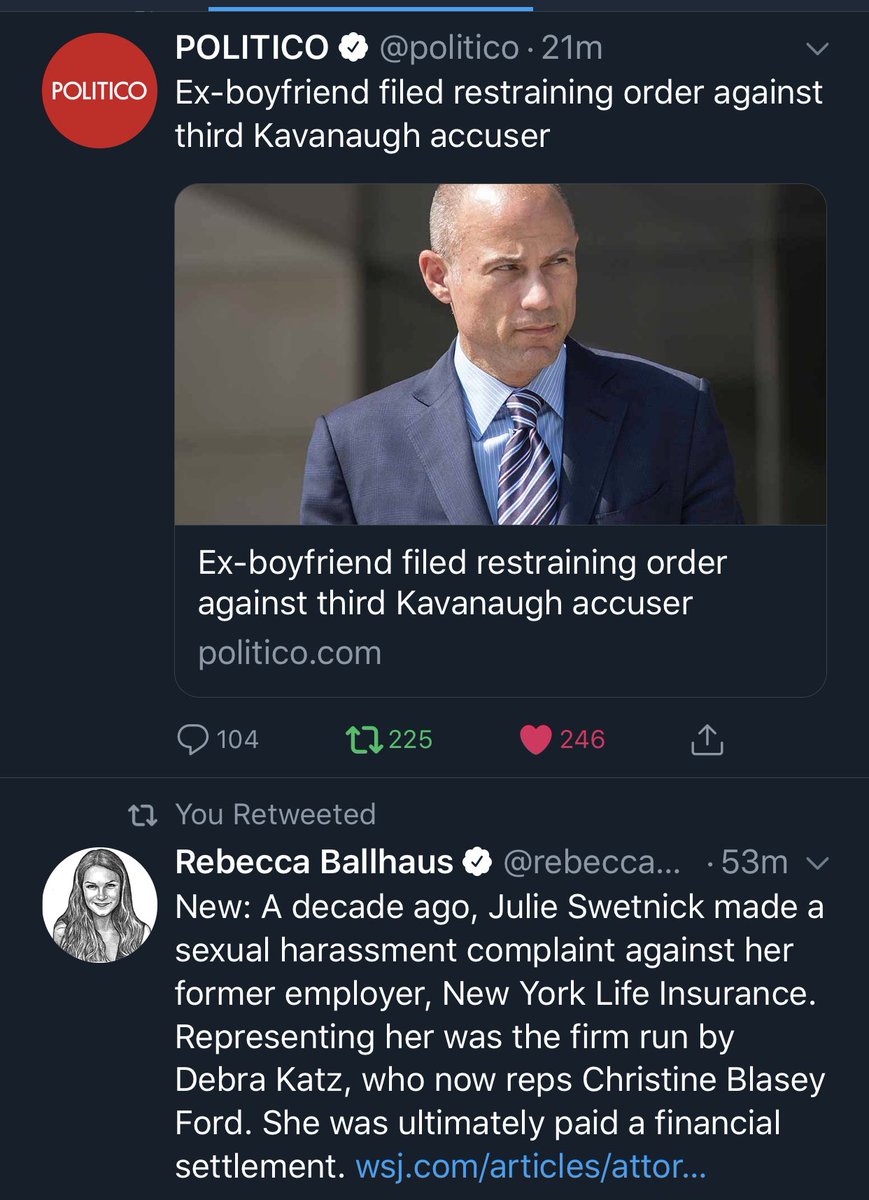Open the POLITICO profile avatar
Image resolution: width=869 pixels, height=1200 pixels.
click(99, 91)
